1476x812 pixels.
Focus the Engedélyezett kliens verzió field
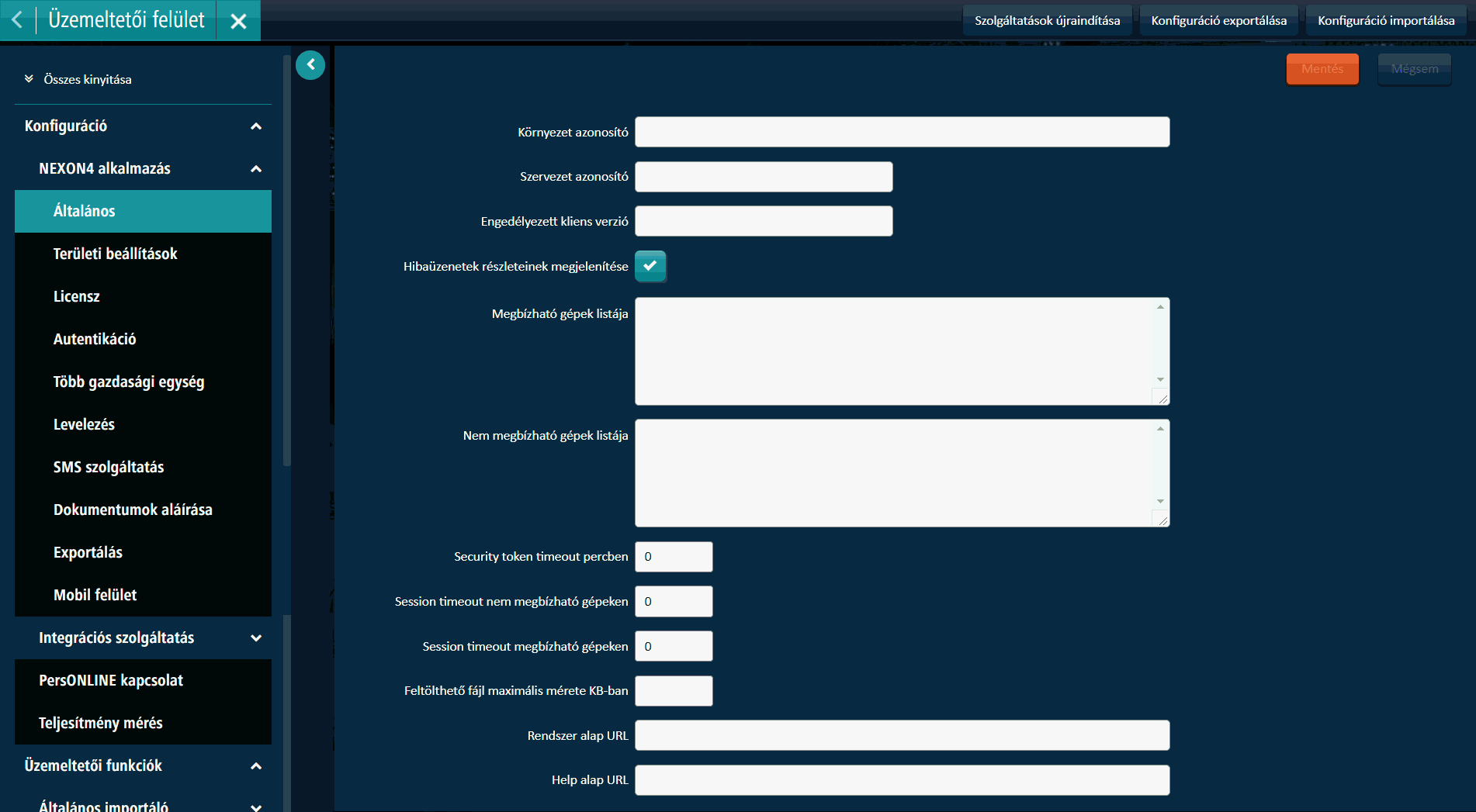[764, 221]
